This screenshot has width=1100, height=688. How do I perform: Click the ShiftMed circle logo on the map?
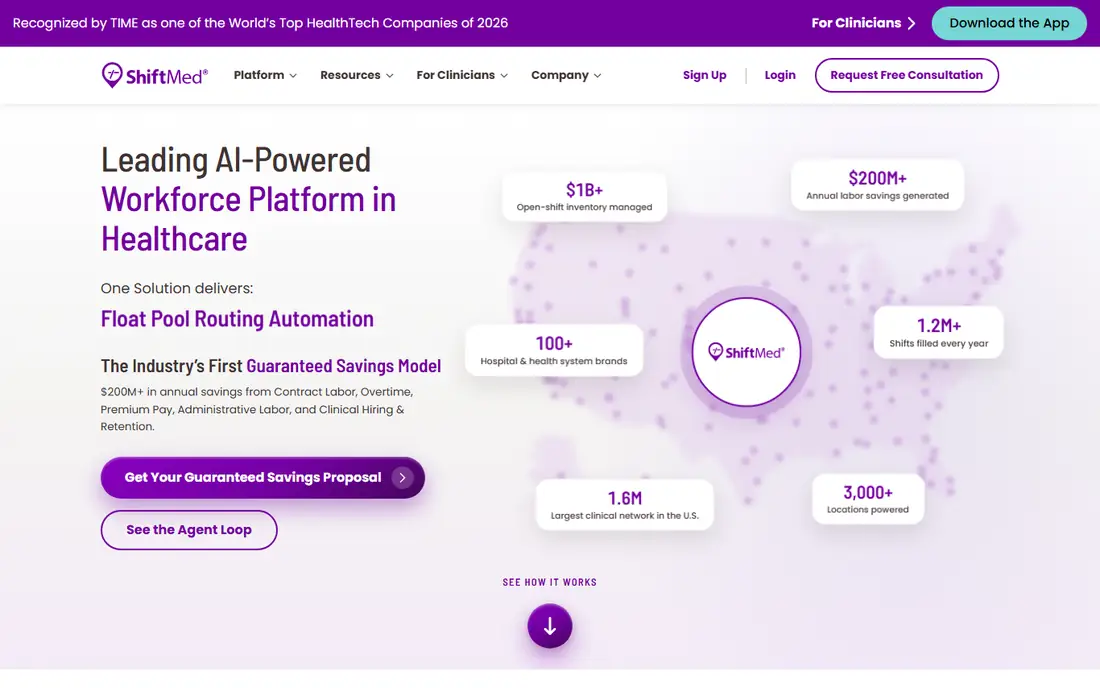[x=746, y=352]
